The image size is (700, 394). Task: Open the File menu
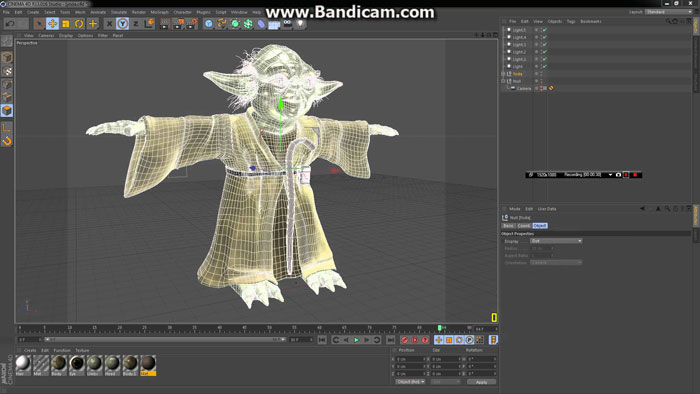(6, 12)
